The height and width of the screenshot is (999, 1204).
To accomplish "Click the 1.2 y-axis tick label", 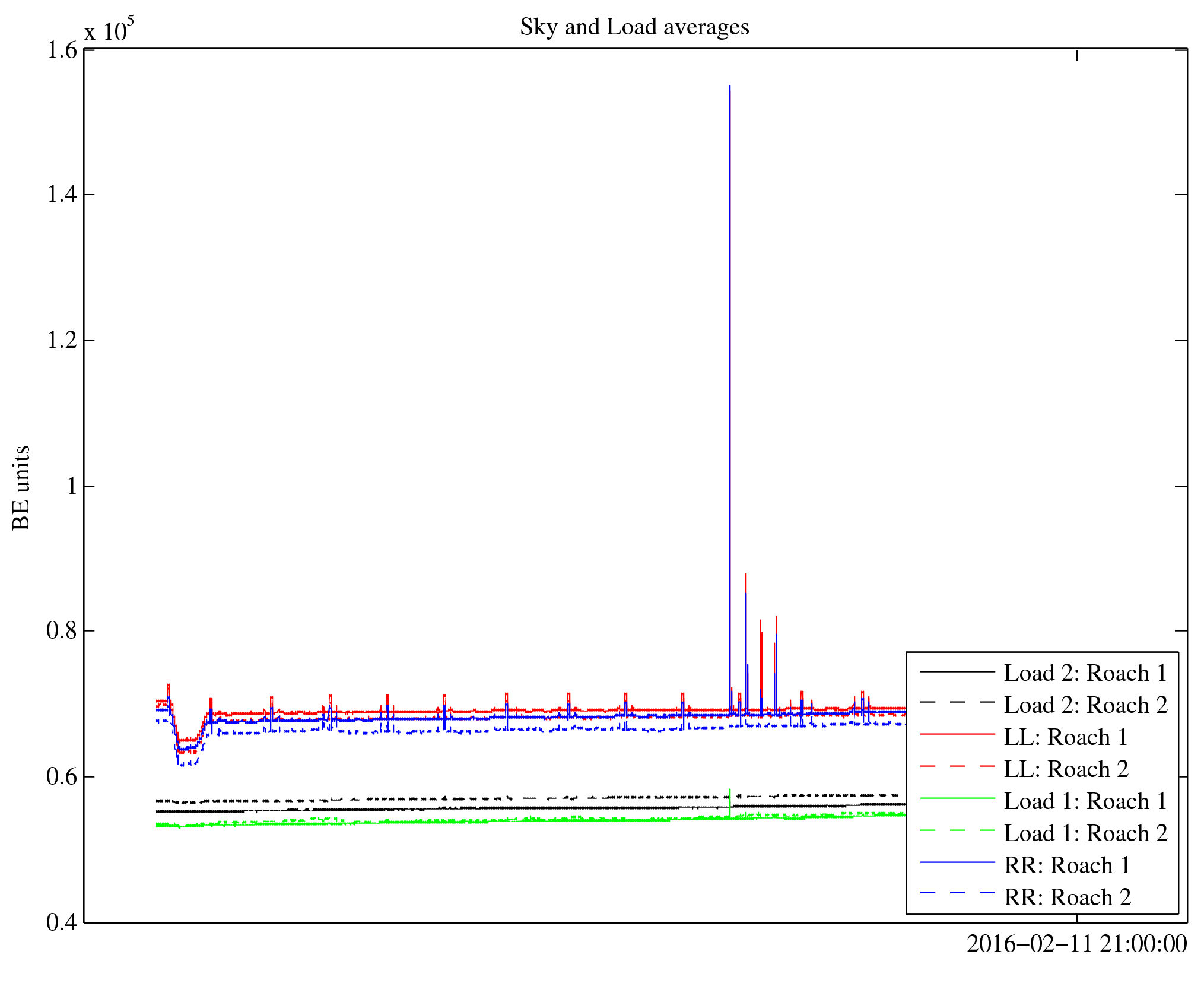I will [x=62, y=340].
